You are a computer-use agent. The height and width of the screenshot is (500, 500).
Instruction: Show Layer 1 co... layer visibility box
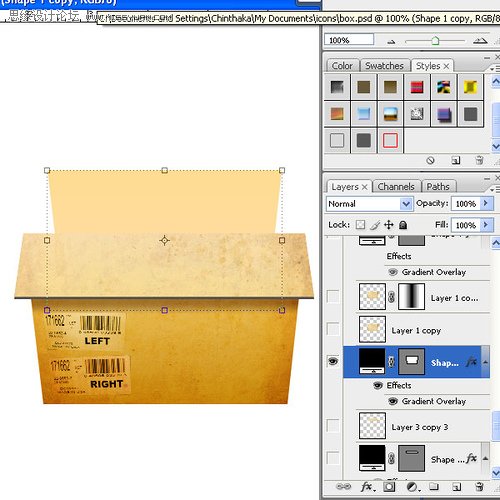coord(333,296)
